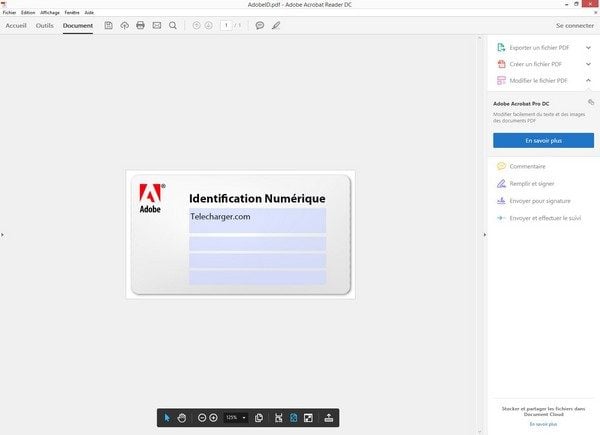Click the dock toolbar icon in floating bar

coord(328,418)
